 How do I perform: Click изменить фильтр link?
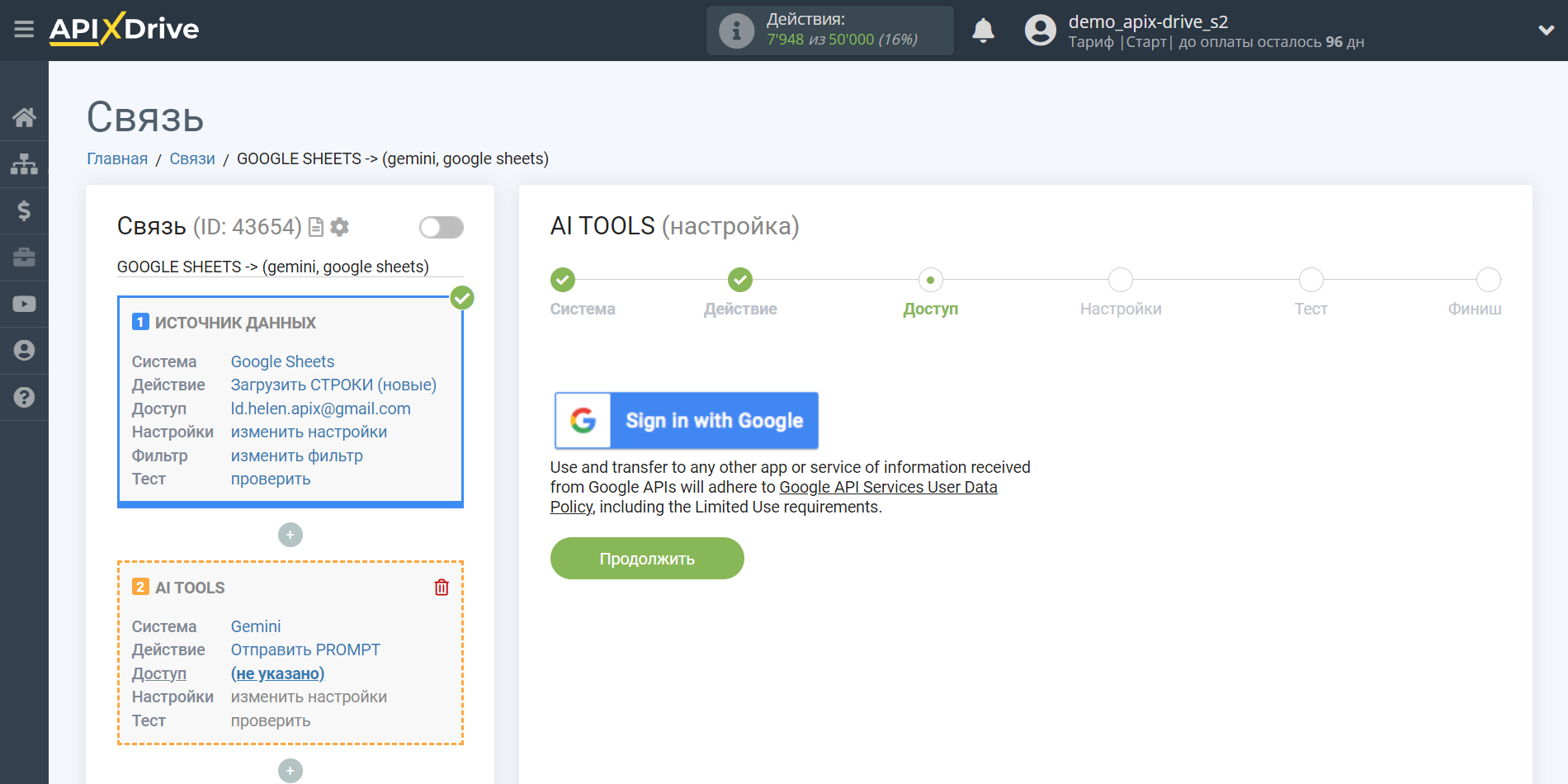click(296, 456)
